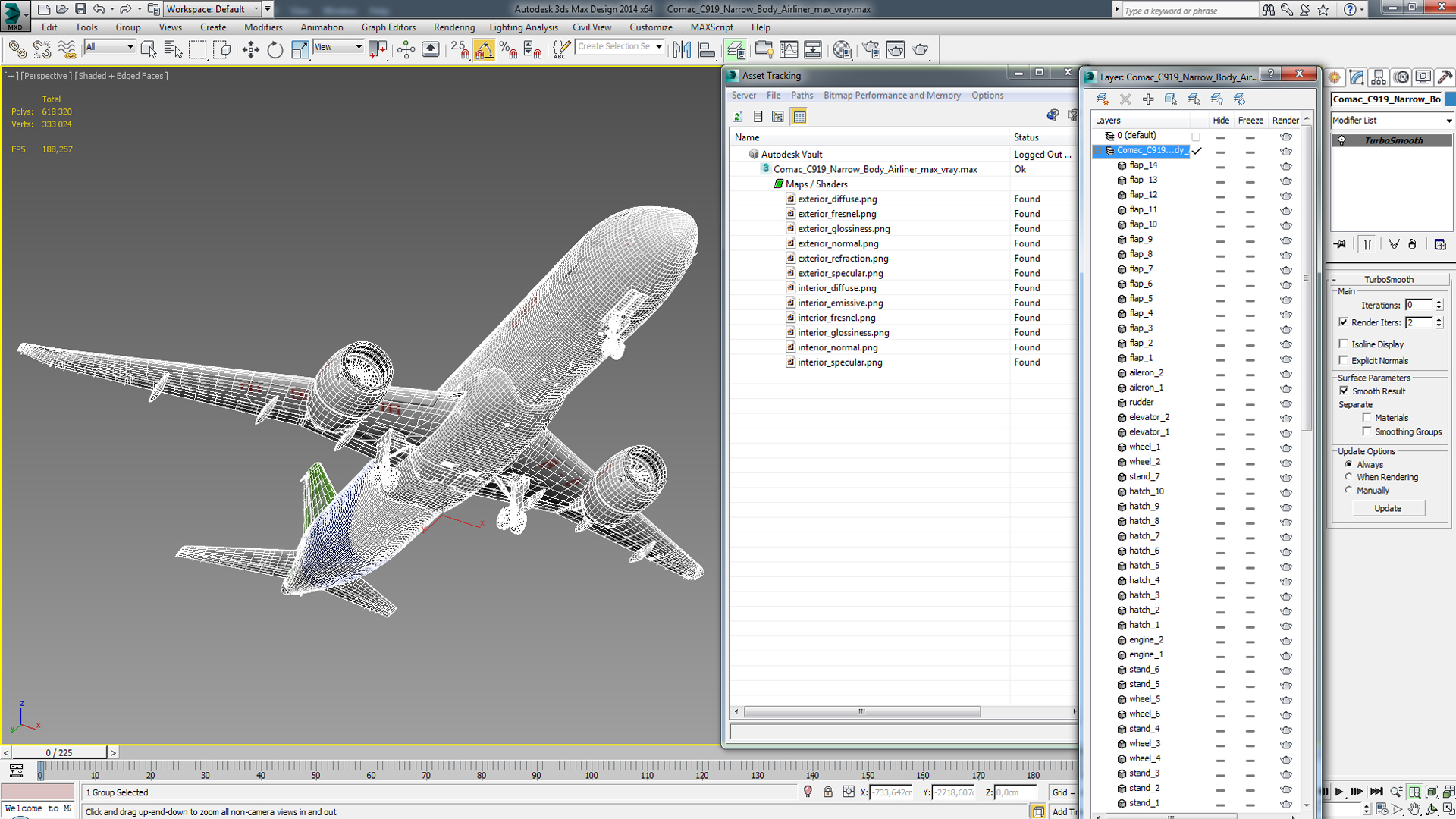Delete highlighted layer icon in Layer dialog
The height and width of the screenshot is (819, 1456).
click(1125, 99)
